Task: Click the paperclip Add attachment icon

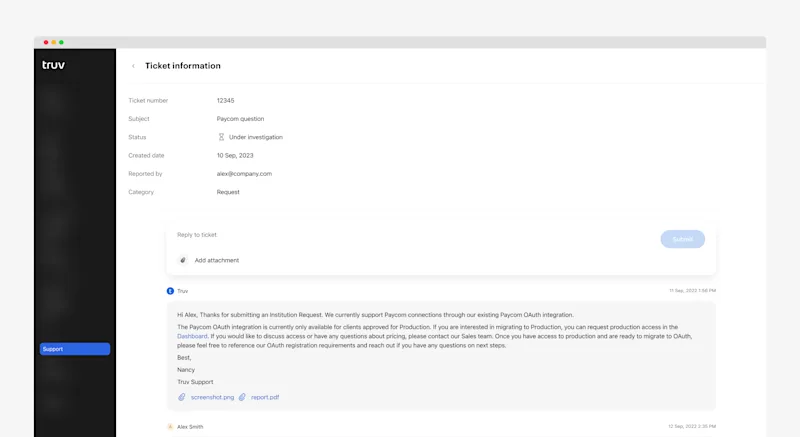Action: [182, 260]
